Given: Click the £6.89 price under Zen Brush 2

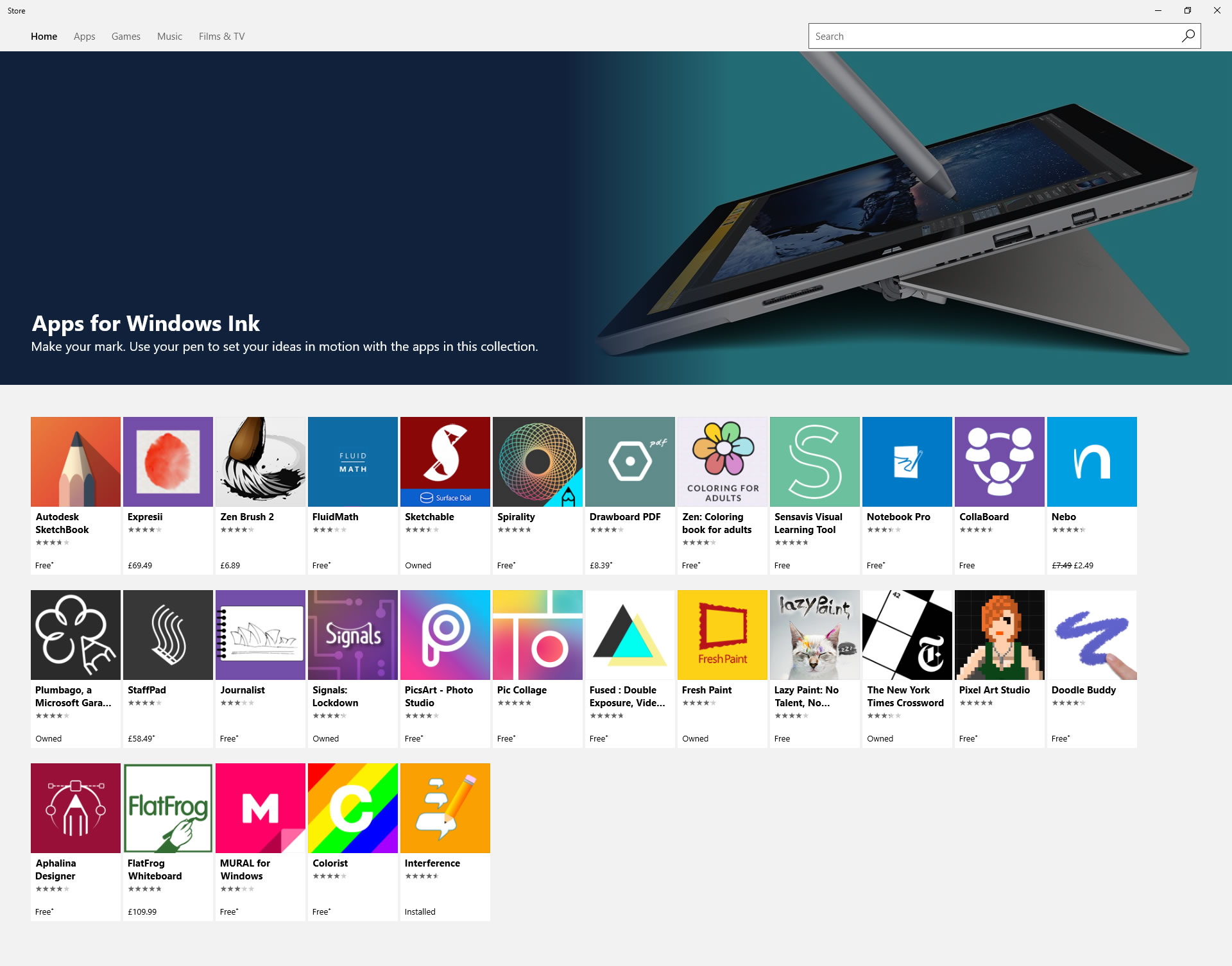Looking at the screenshot, I should [230, 566].
